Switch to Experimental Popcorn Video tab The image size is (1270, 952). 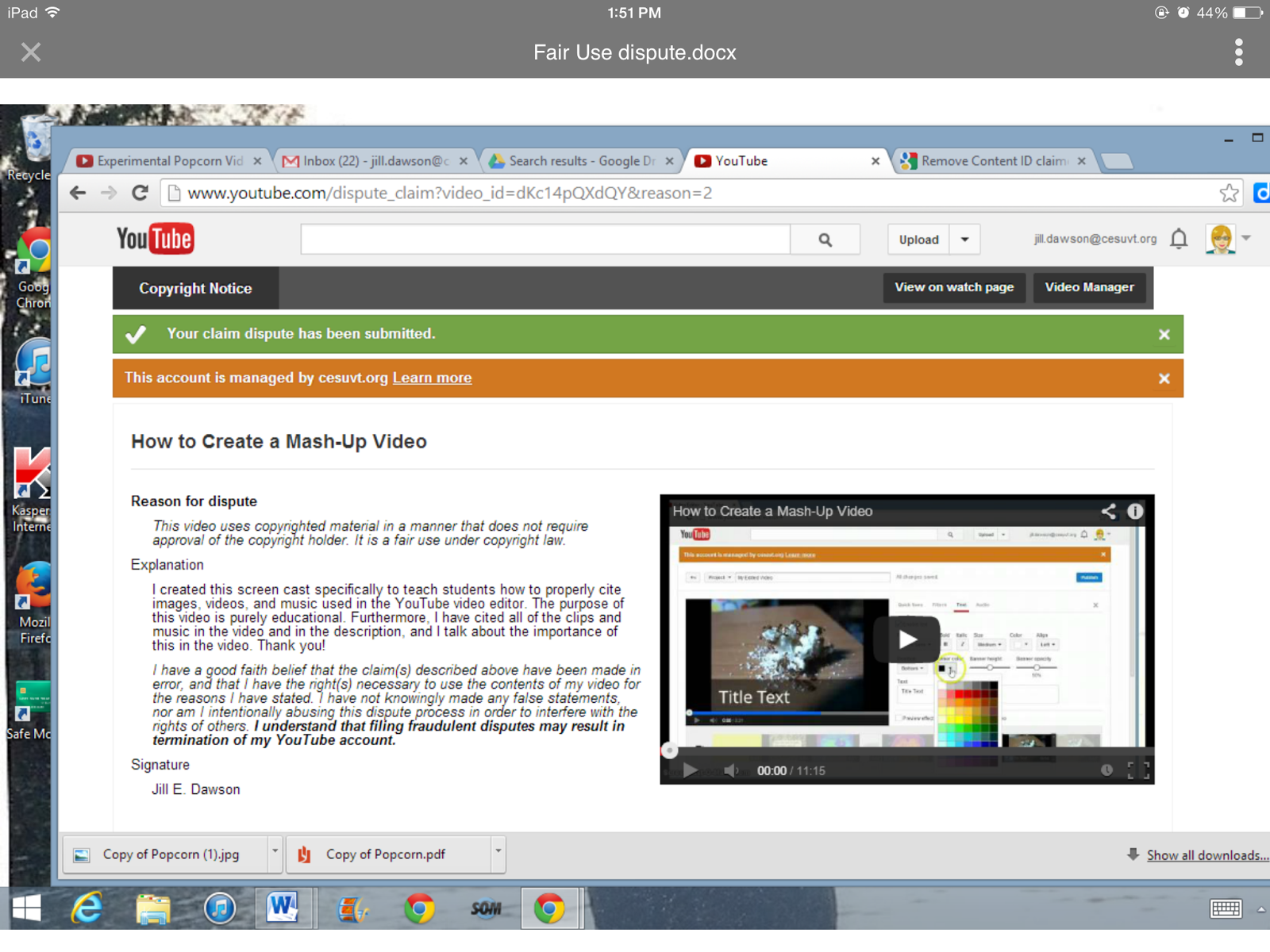170,161
